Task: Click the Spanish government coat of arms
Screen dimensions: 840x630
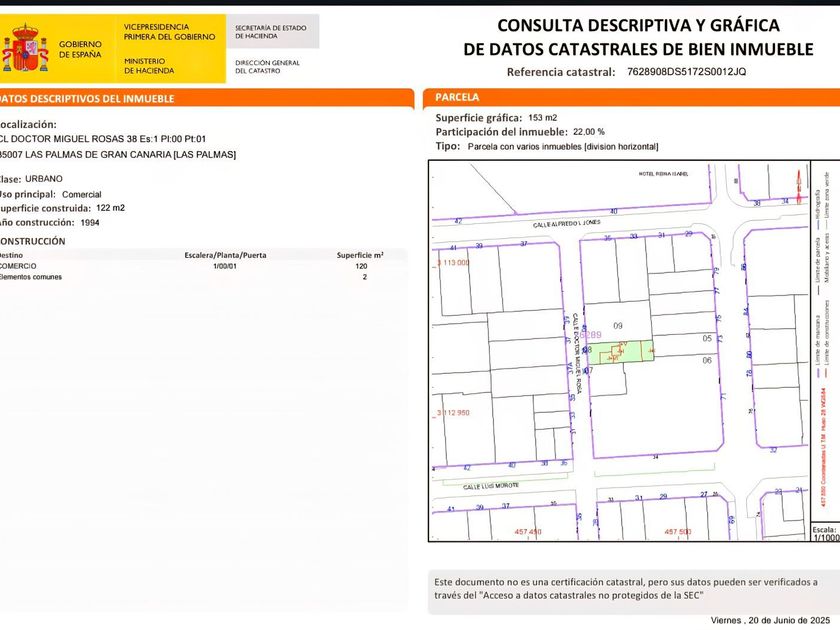Action: (25, 48)
